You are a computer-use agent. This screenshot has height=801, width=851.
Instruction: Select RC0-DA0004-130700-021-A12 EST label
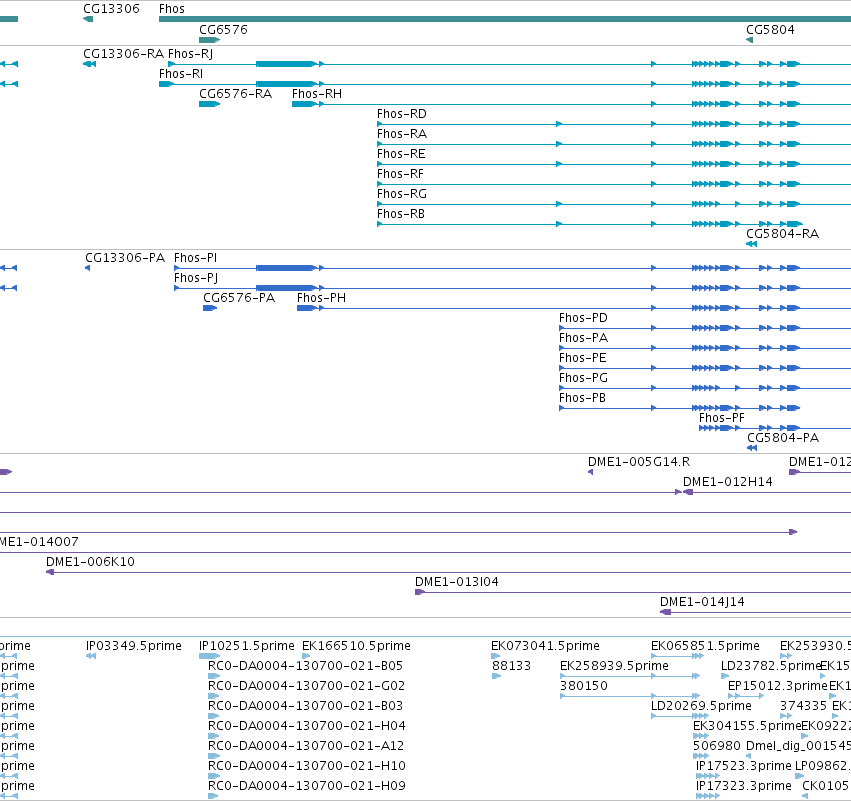[x=306, y=746]
